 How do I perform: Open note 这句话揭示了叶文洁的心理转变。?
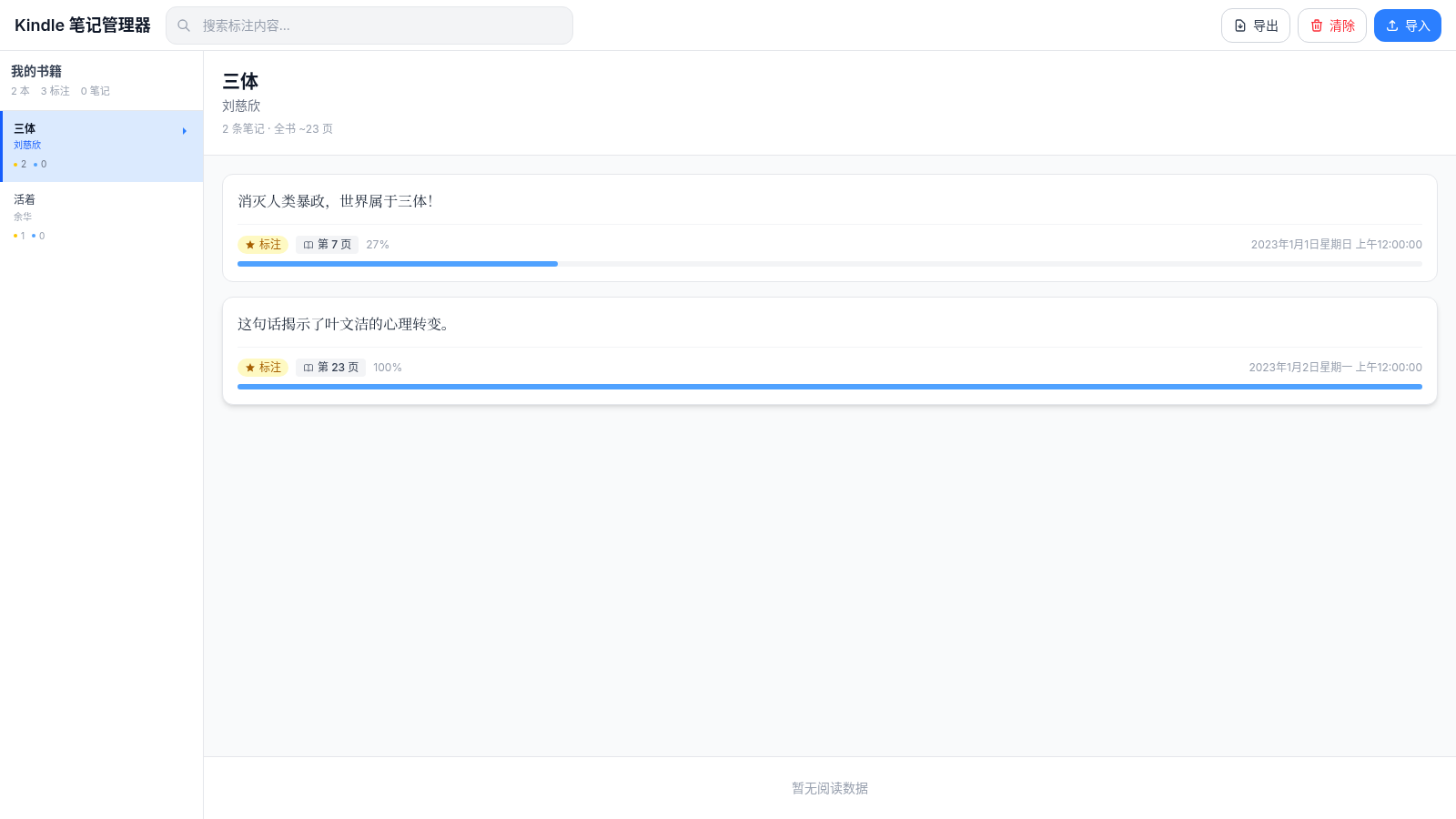[830, 350]
